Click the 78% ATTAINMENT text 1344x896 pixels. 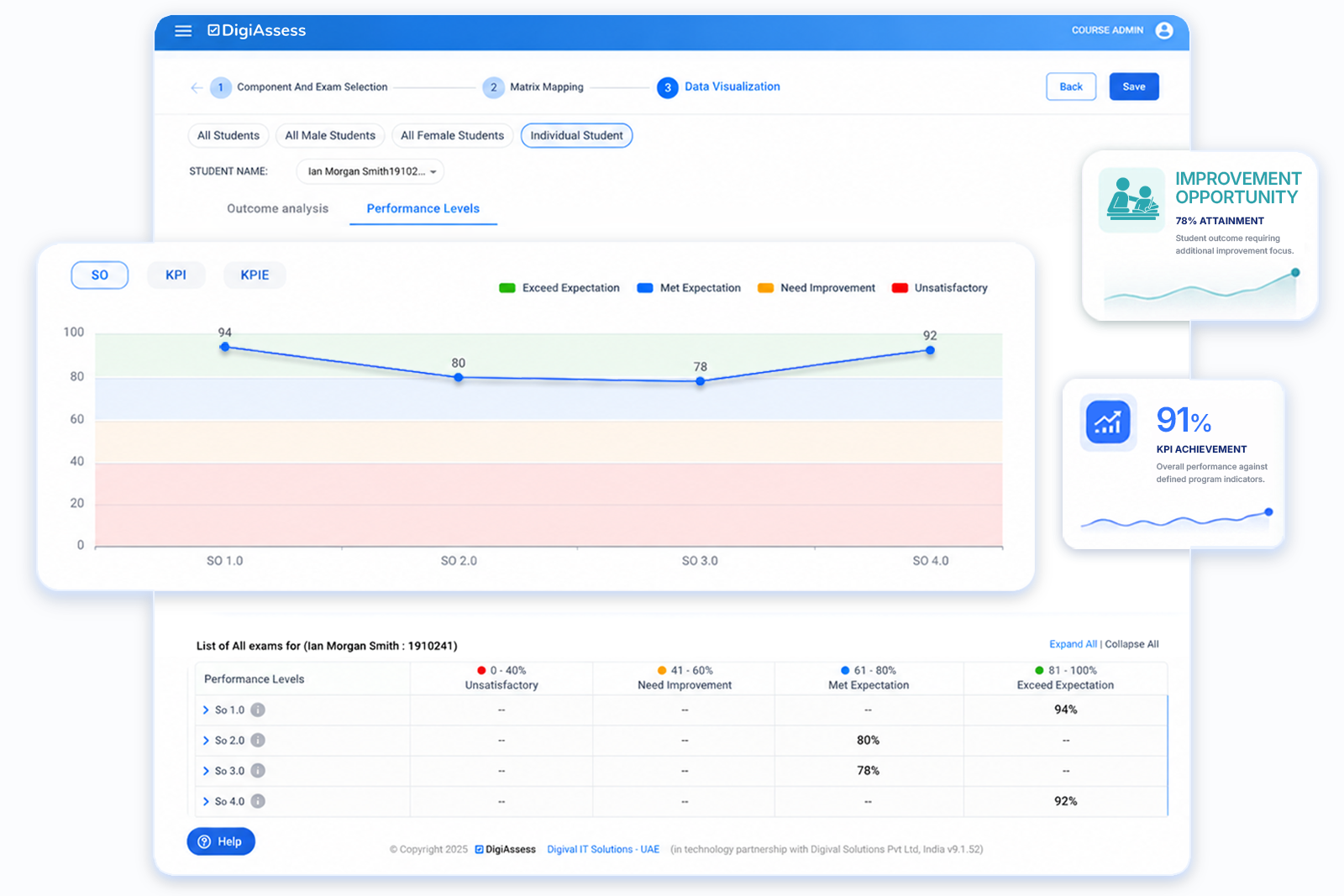tap(1220, 222)
